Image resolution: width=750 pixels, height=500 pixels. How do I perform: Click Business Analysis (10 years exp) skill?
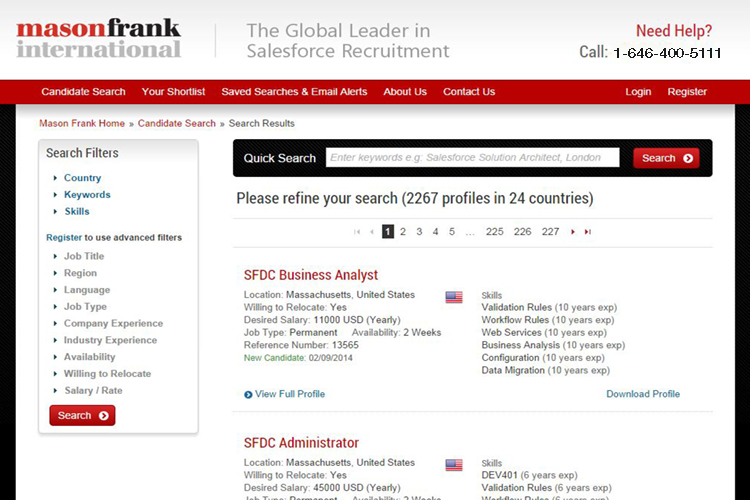tap(553, 345)
